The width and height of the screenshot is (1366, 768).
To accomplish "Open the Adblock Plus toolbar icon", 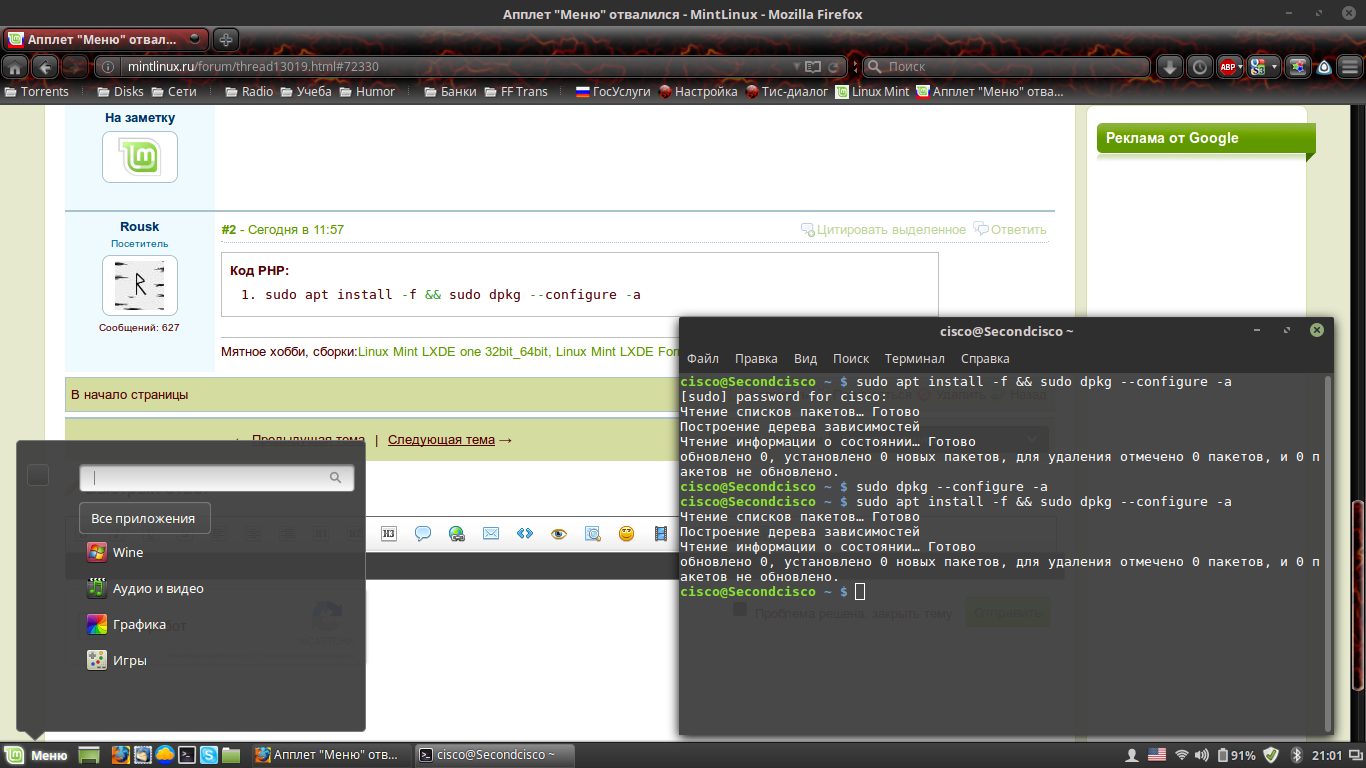I will [x=1228, y=67].
